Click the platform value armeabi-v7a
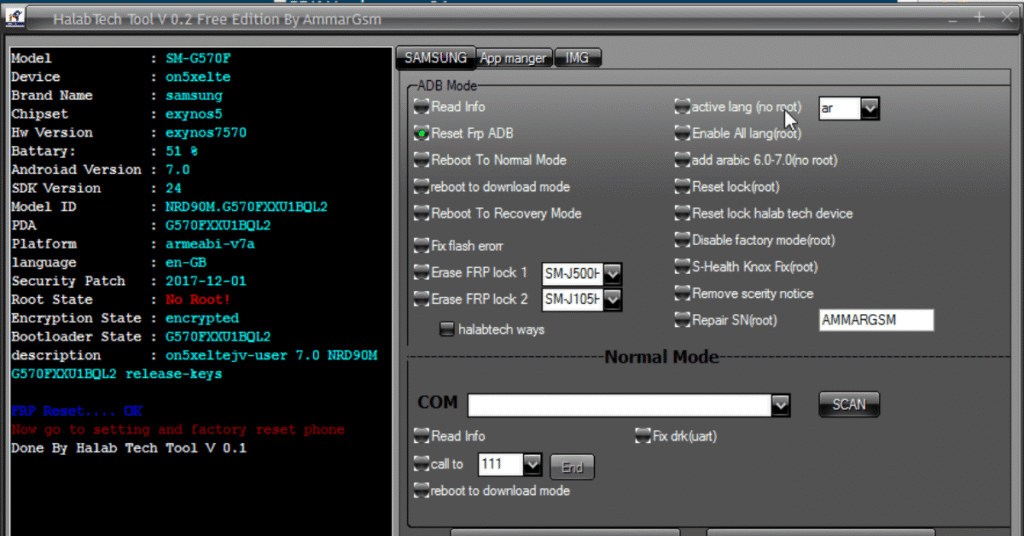 (x=210, y=244)
